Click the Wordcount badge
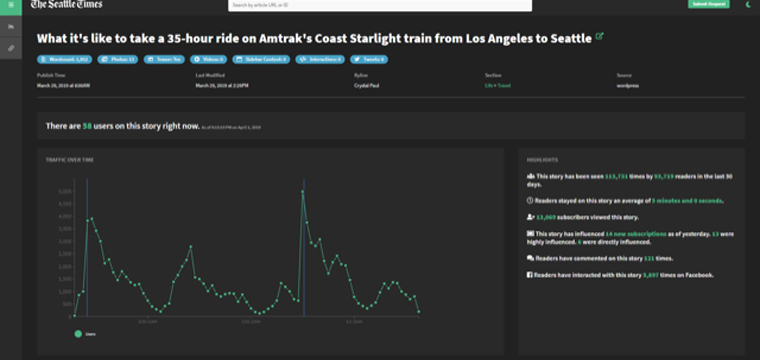 tap(64, 60)
